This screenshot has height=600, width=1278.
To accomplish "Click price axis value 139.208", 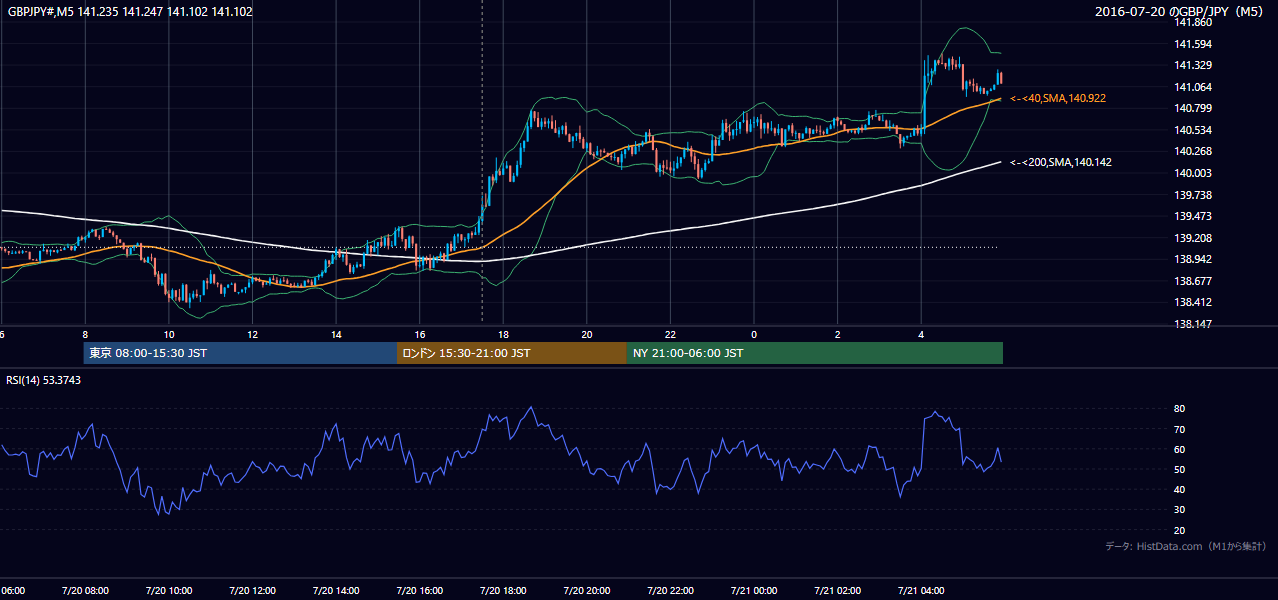I will tap(1194, 238).
